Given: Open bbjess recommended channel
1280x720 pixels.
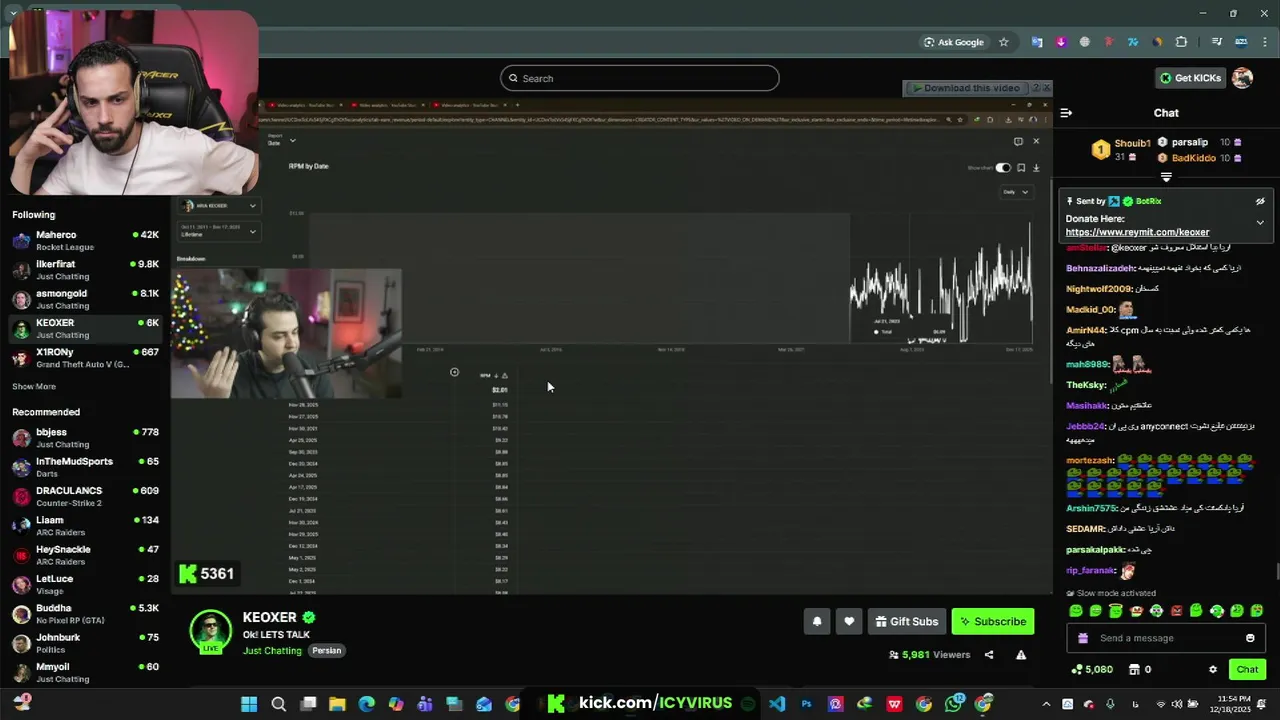Looking at the screenshot, I should [85, 438].
